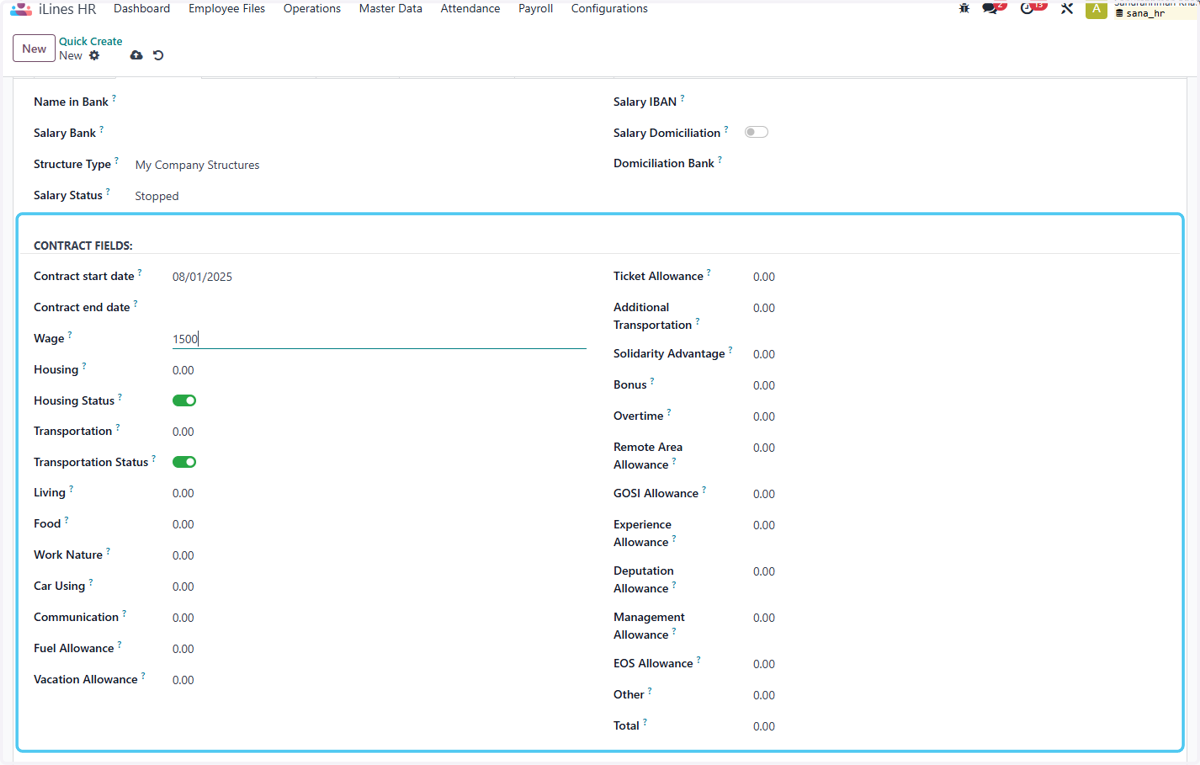Click into the Wage input containing 1500

click(379, 339)
